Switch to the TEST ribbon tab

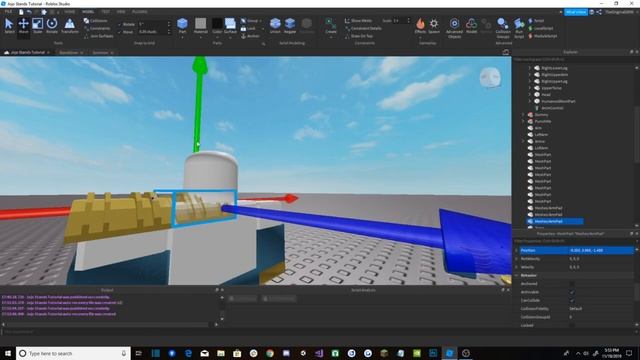105,12
